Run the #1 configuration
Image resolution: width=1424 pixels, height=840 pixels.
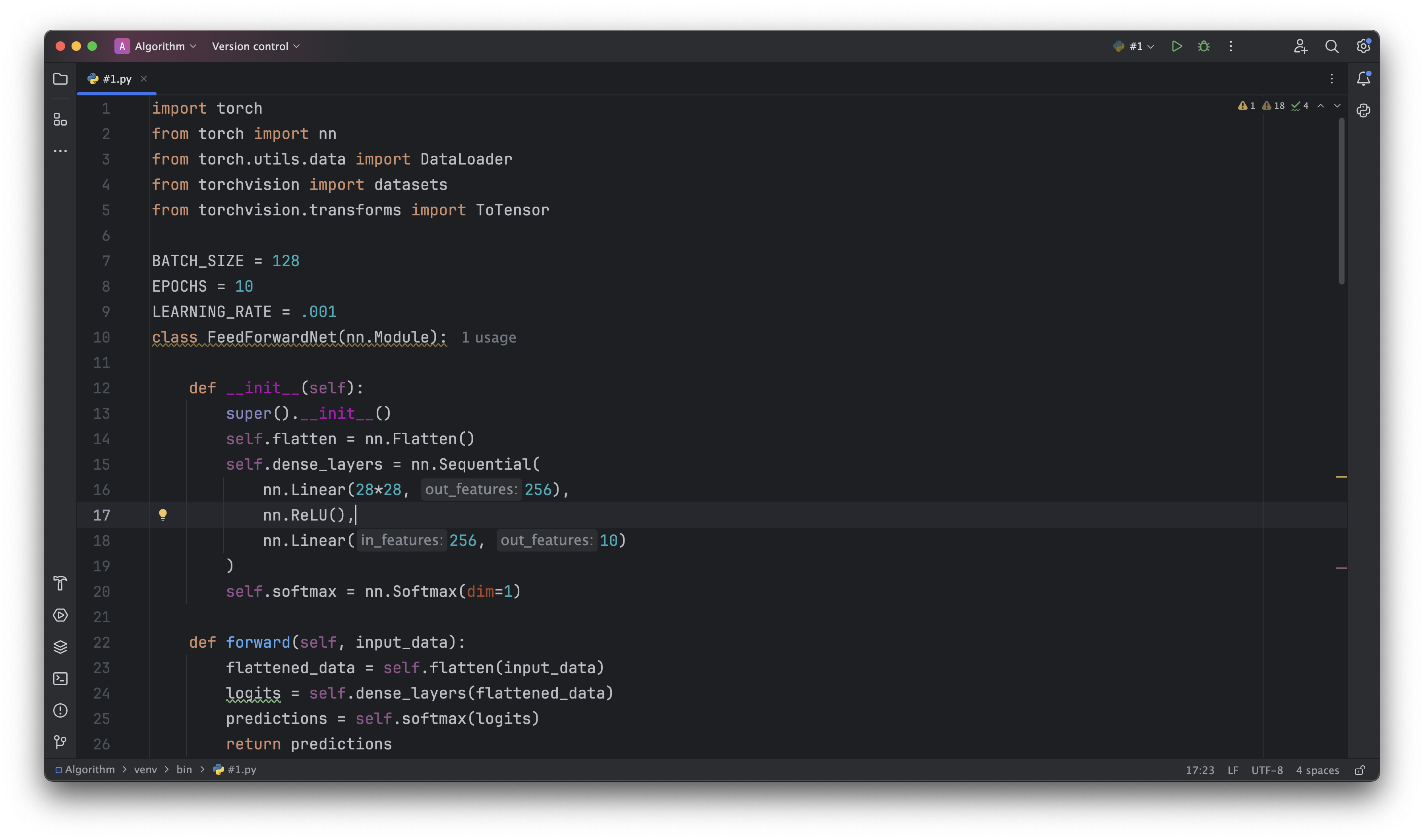(x=1177, y=46)
